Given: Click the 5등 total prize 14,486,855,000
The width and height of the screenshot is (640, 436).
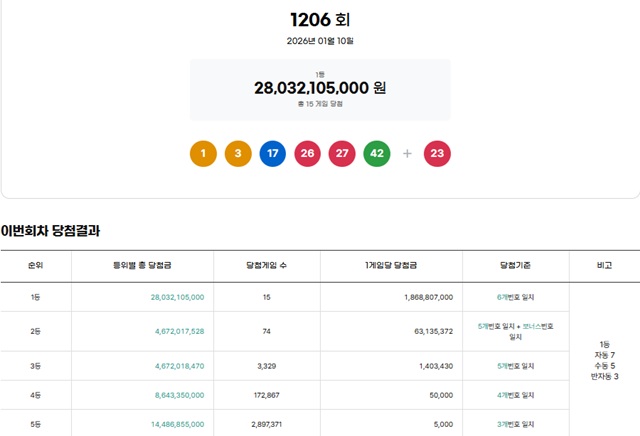Looking at the screenshot, I should coord(177,425).
